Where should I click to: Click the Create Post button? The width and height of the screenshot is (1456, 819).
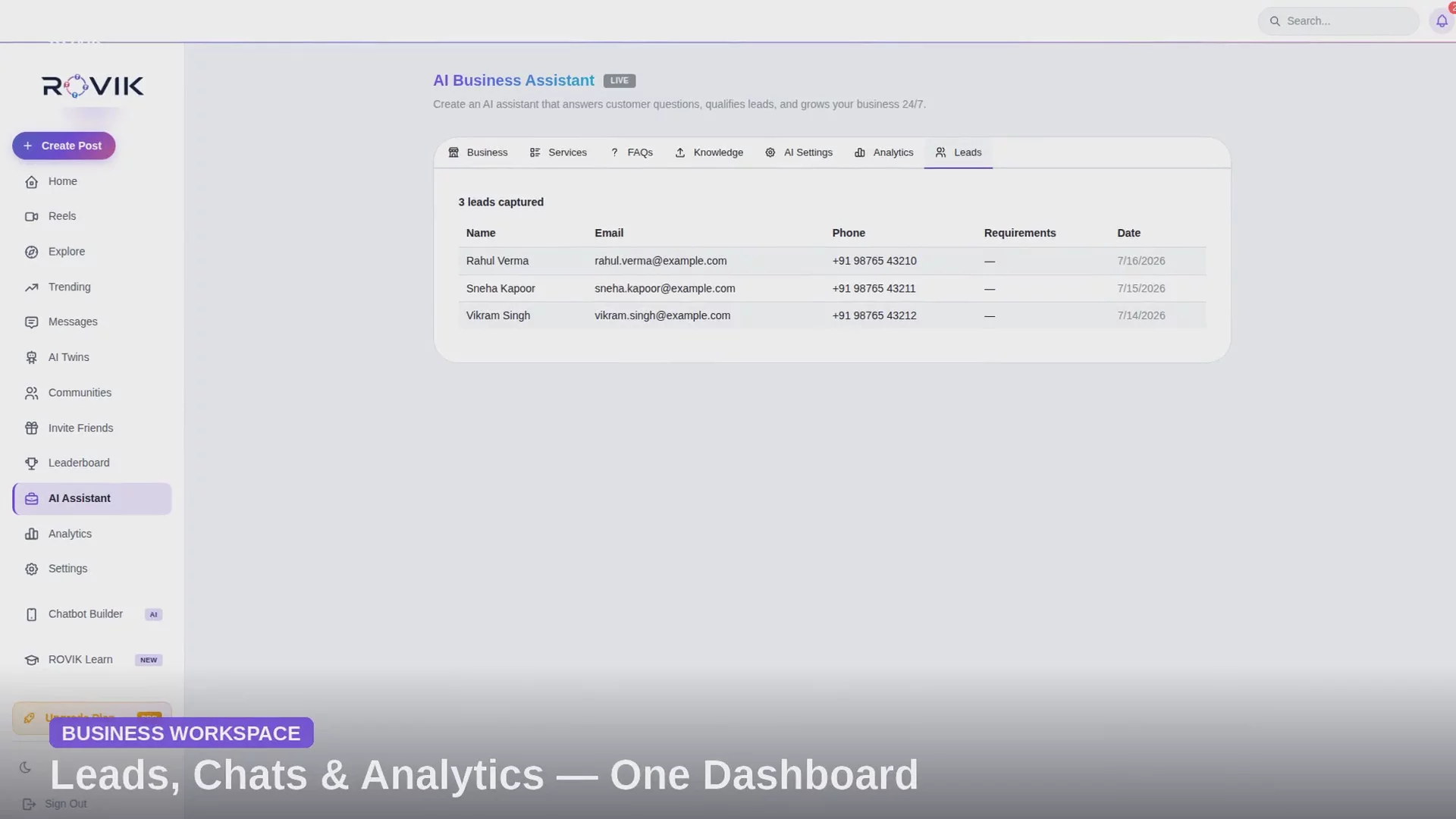(64, 146)
